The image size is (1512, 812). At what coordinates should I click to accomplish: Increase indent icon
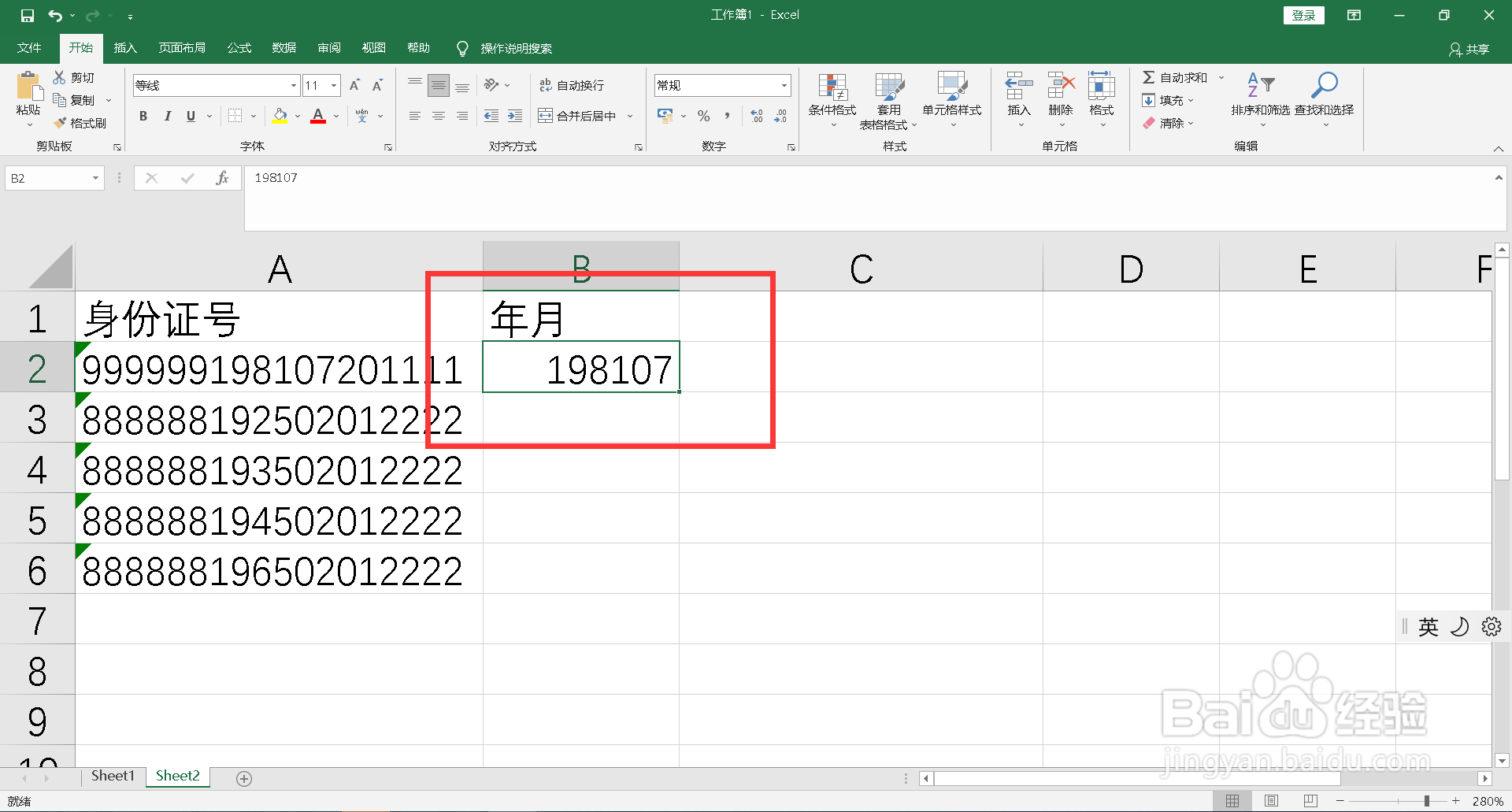coord(515,116)
